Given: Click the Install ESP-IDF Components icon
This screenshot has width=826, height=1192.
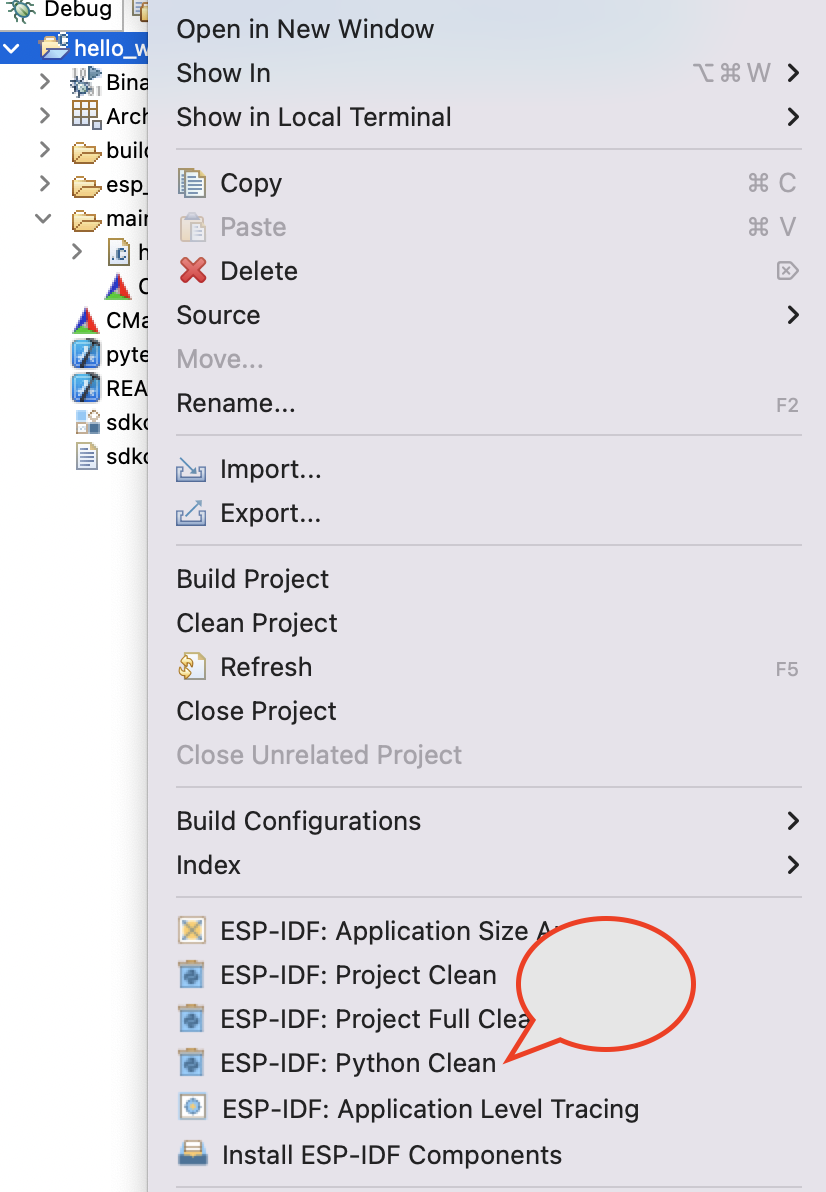Looking at the screenshot, I should click(192, 1153).
